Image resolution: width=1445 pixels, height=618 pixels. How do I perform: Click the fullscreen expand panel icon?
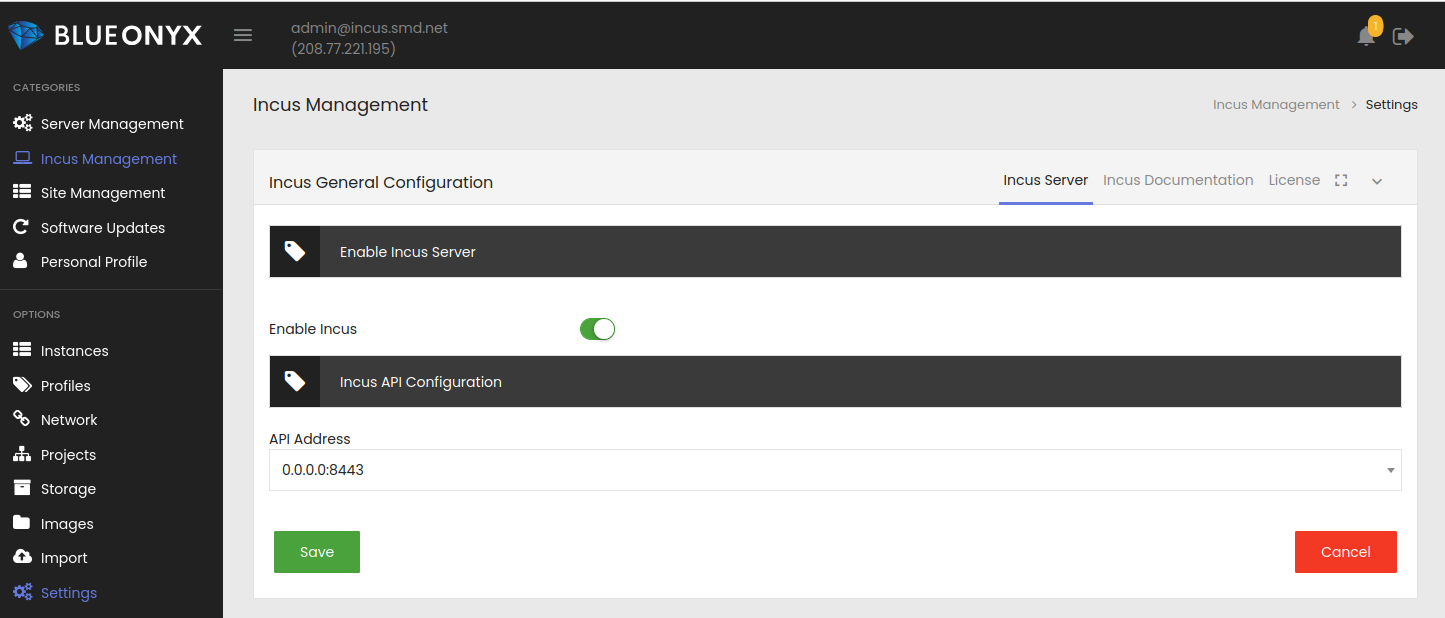pos(1342,180)
